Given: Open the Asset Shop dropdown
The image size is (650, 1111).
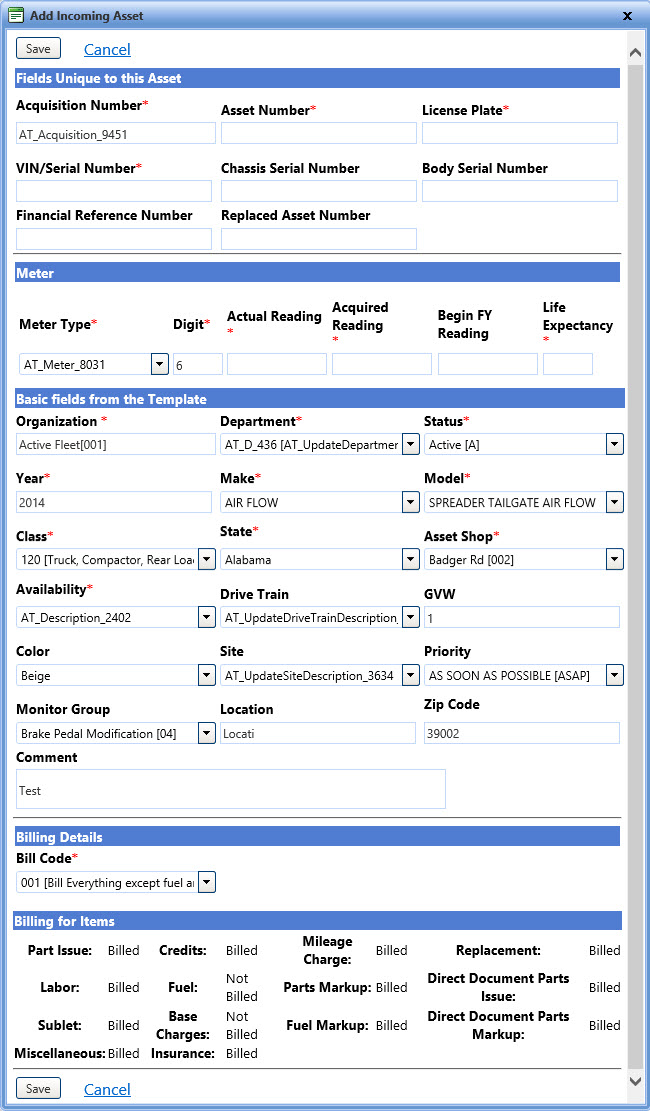Looking at the screenshot, I should pos(615,560).
